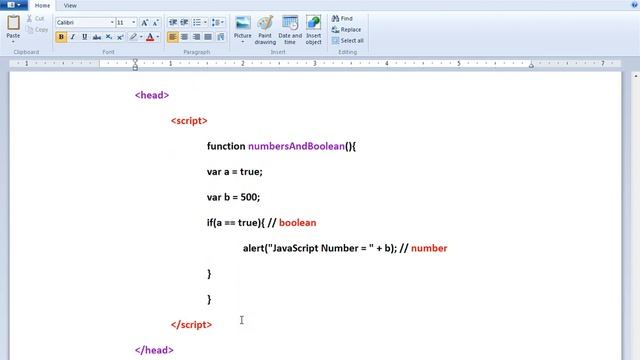
Task: Click the 'numbersAndBoolean' function name
Action: click(296, 146)
